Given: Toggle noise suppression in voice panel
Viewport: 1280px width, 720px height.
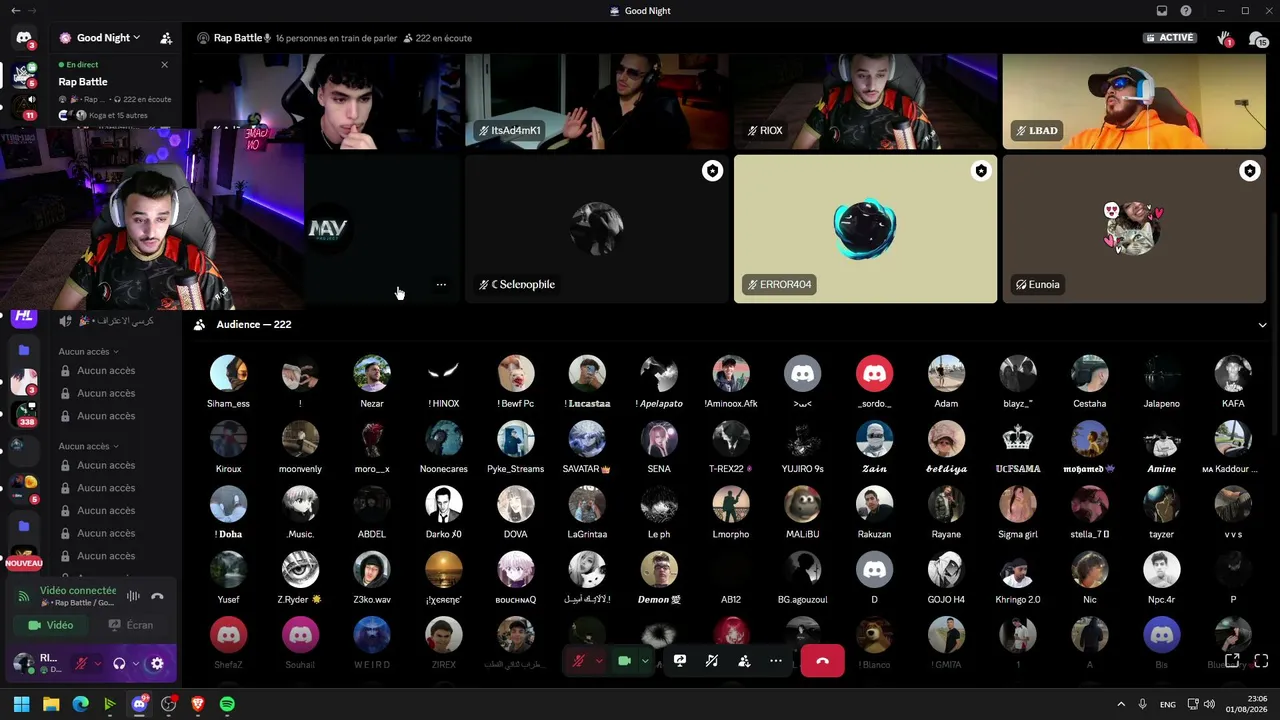Looking at the screenshot, I should tap(133, 596).
